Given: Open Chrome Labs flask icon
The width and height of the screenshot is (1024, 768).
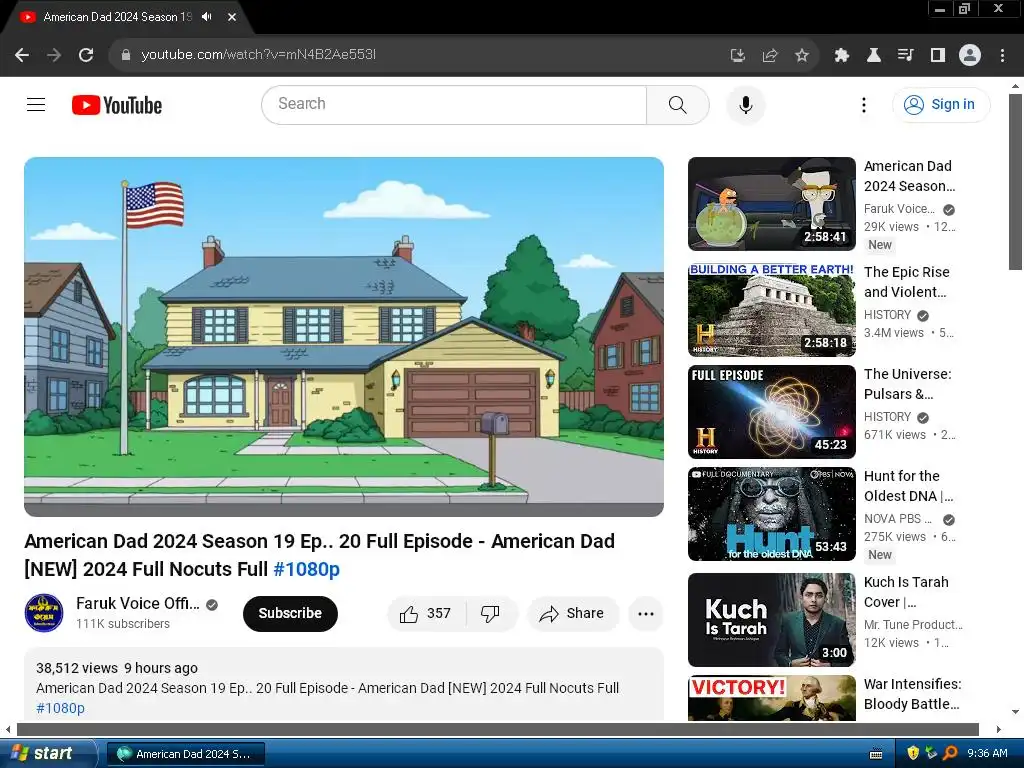Looking at the screenshot, I should (x=874, y=55).
